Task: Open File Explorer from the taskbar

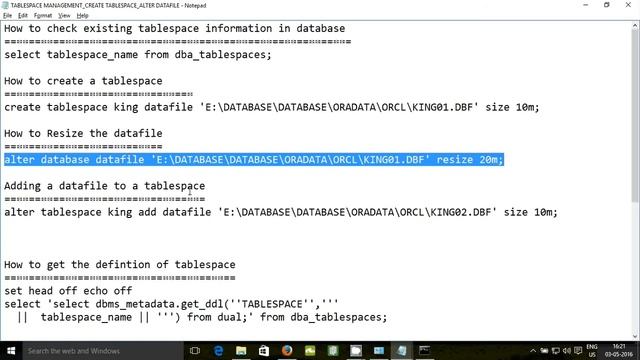Action: [x=241, y=351]
